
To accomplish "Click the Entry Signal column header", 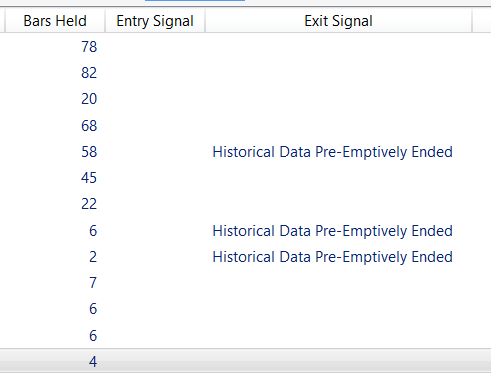I will click(x=155, y=21).
